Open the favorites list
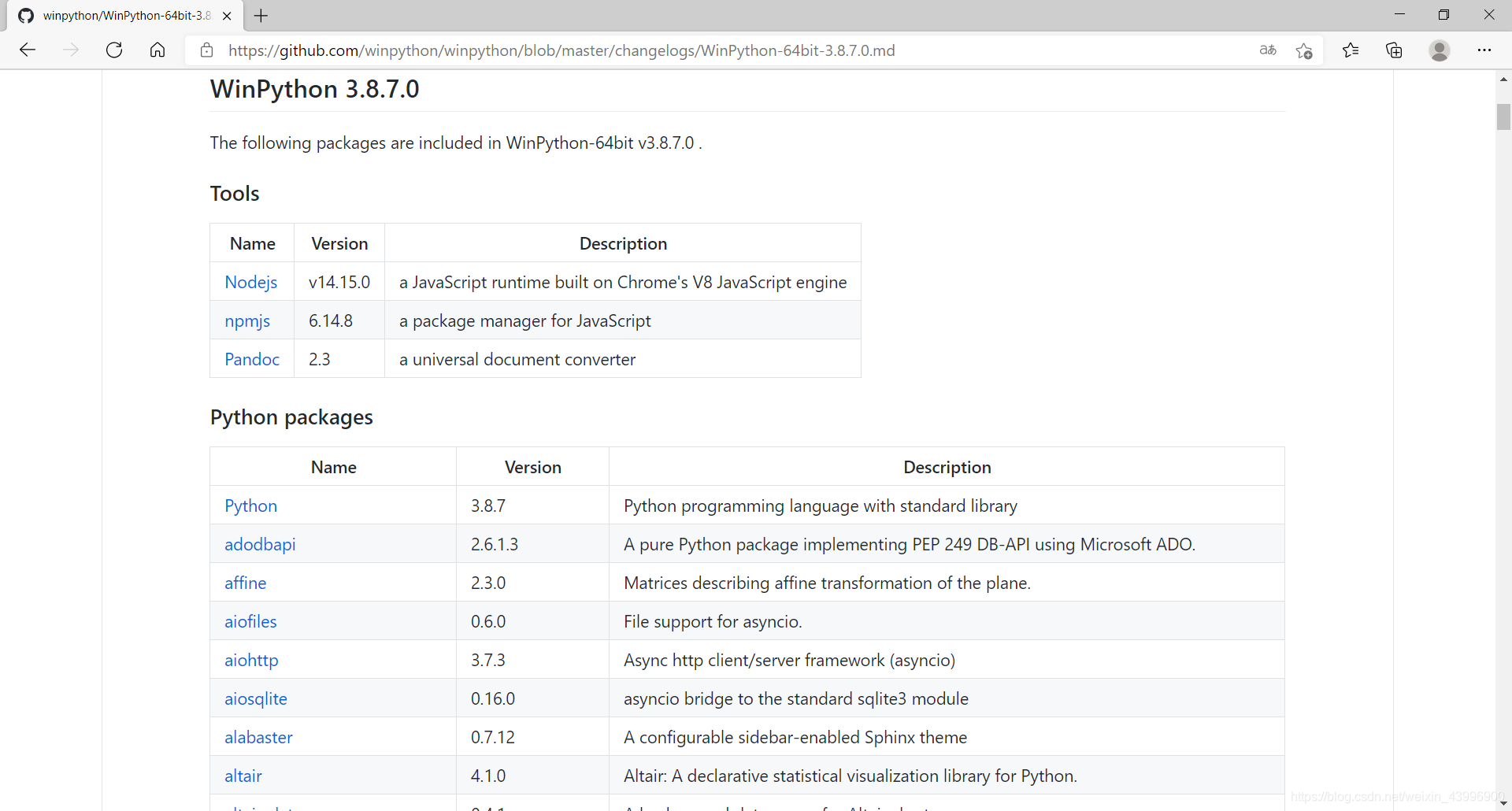1512x811 pixels. point(1351,50)
